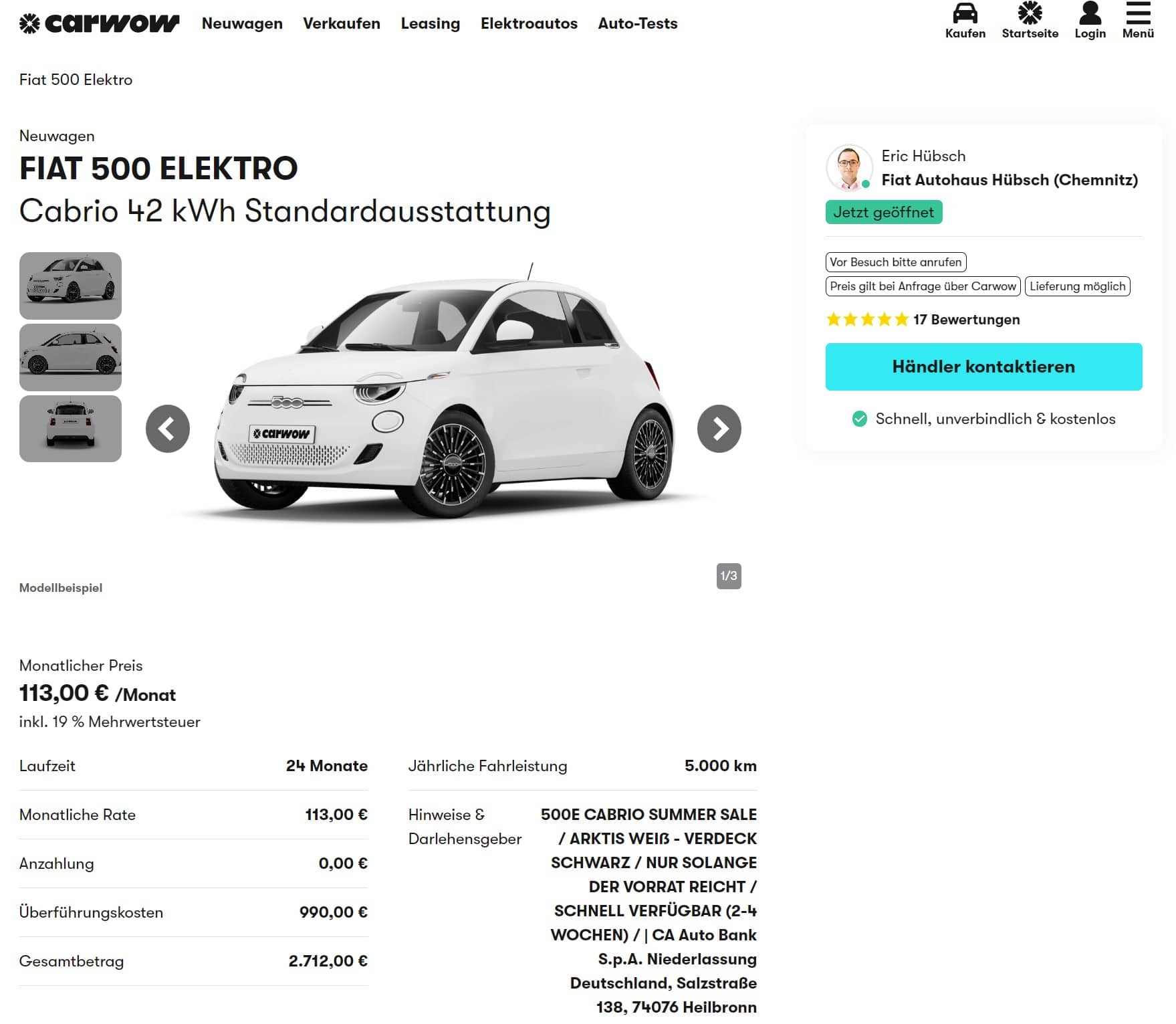Click the Preis gilt bei Anfrage über Carwow tag
This screenshot has height=1024, width=1176.
click(x=923, y=286)
